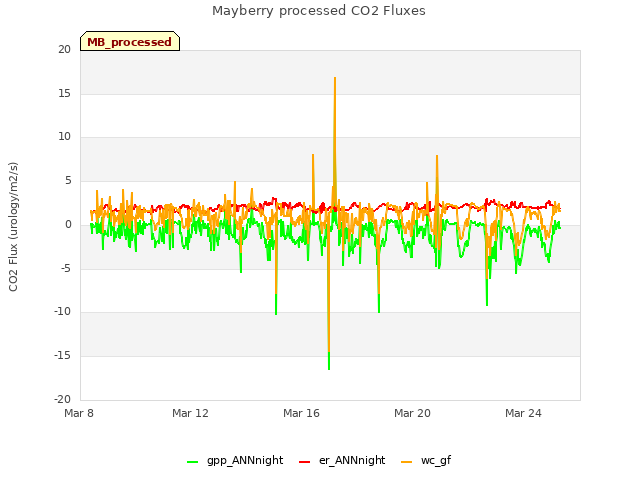Click the lowest green gpp_ANNnight spike tip
640x480 pixels.
pyautogui.click(x=329, y=369)
